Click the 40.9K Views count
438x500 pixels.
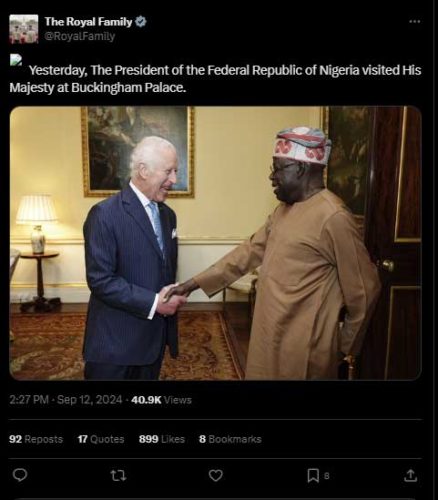161,400
